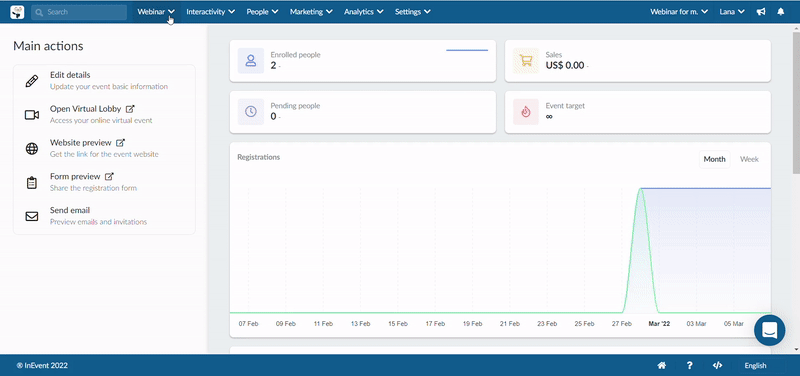Open the Webinar dropdown menu
Screen dimensions: 800x376
click(156, 12)
